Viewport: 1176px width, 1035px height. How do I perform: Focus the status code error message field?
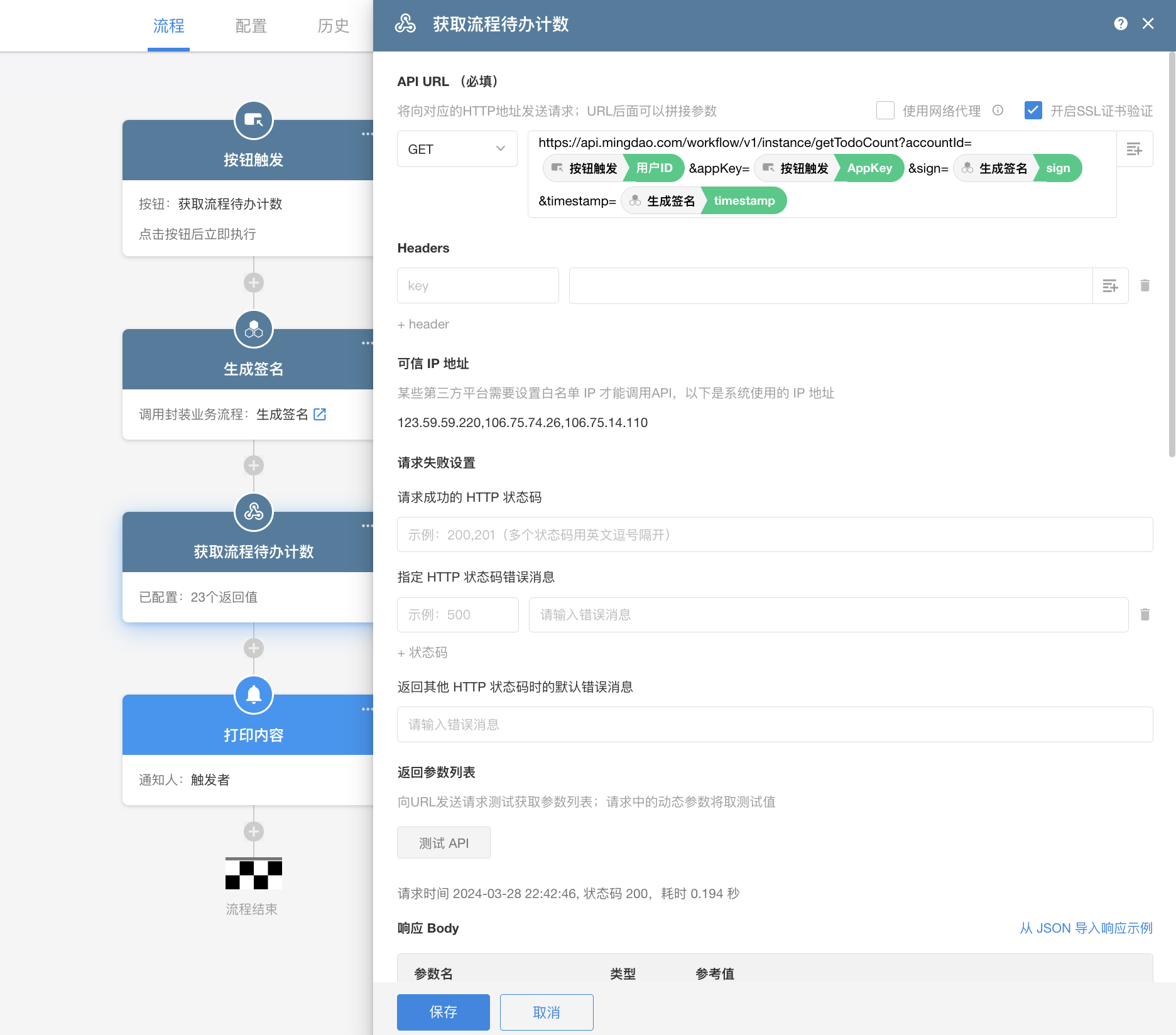[x=829, y=615]
